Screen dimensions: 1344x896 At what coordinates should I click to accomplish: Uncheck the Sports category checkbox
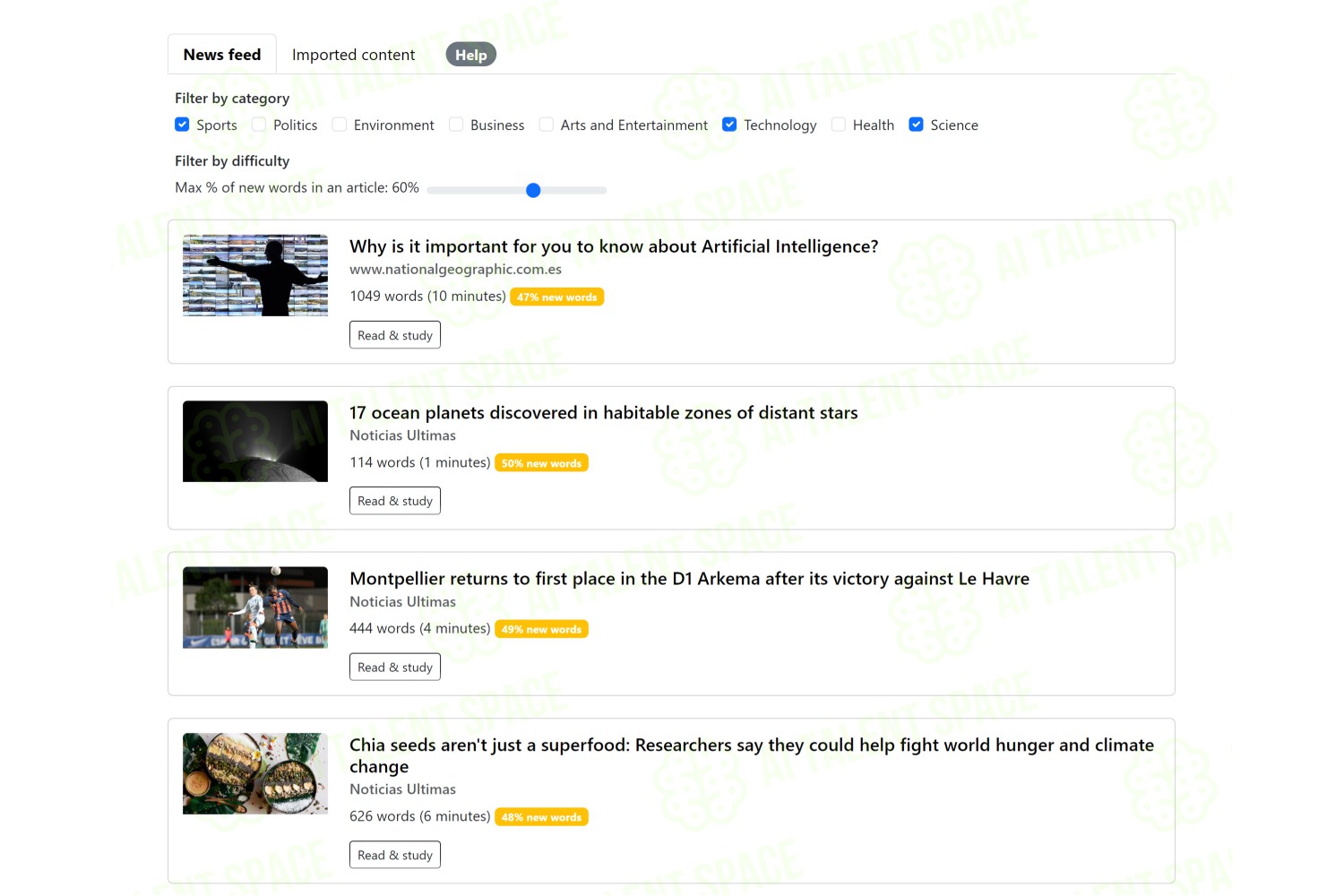coord(182,125)
